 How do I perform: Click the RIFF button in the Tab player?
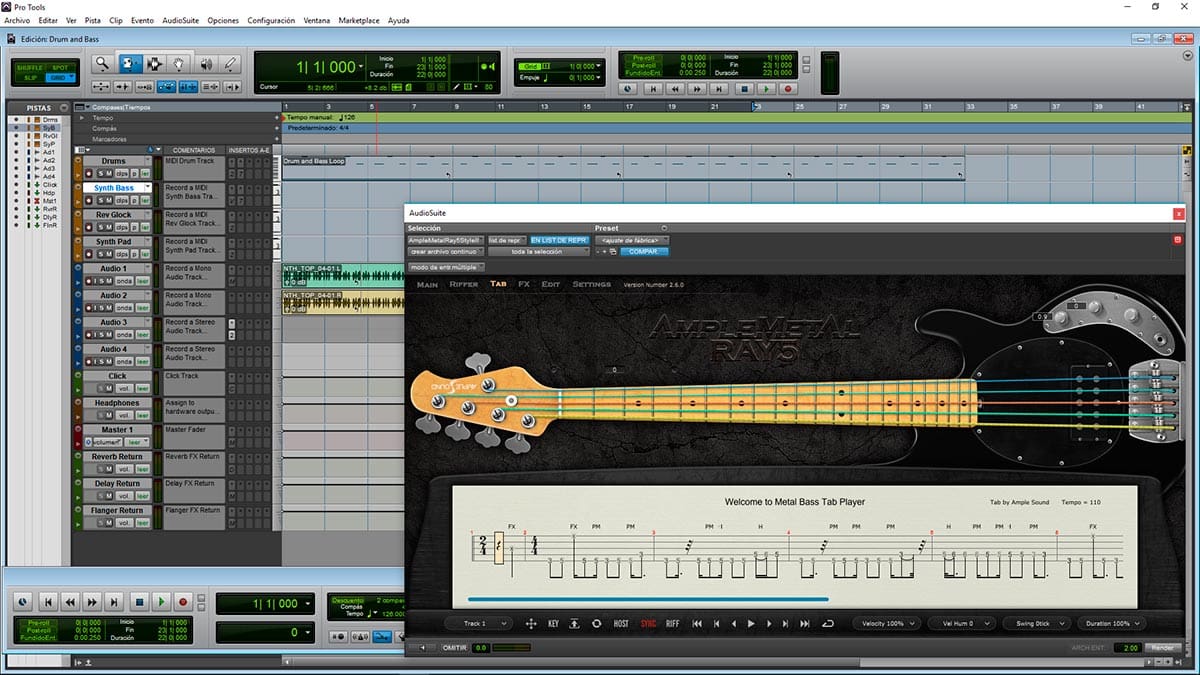click(673, 624)
